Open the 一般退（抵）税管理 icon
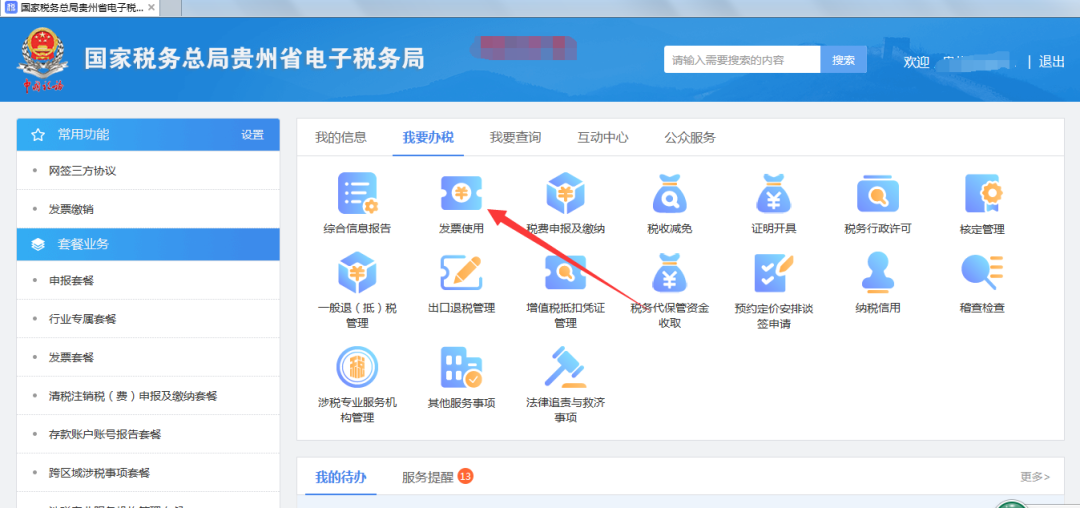The width and height of the screenshot is (1080, 508). pyautogui.click(x=357, y=273)
